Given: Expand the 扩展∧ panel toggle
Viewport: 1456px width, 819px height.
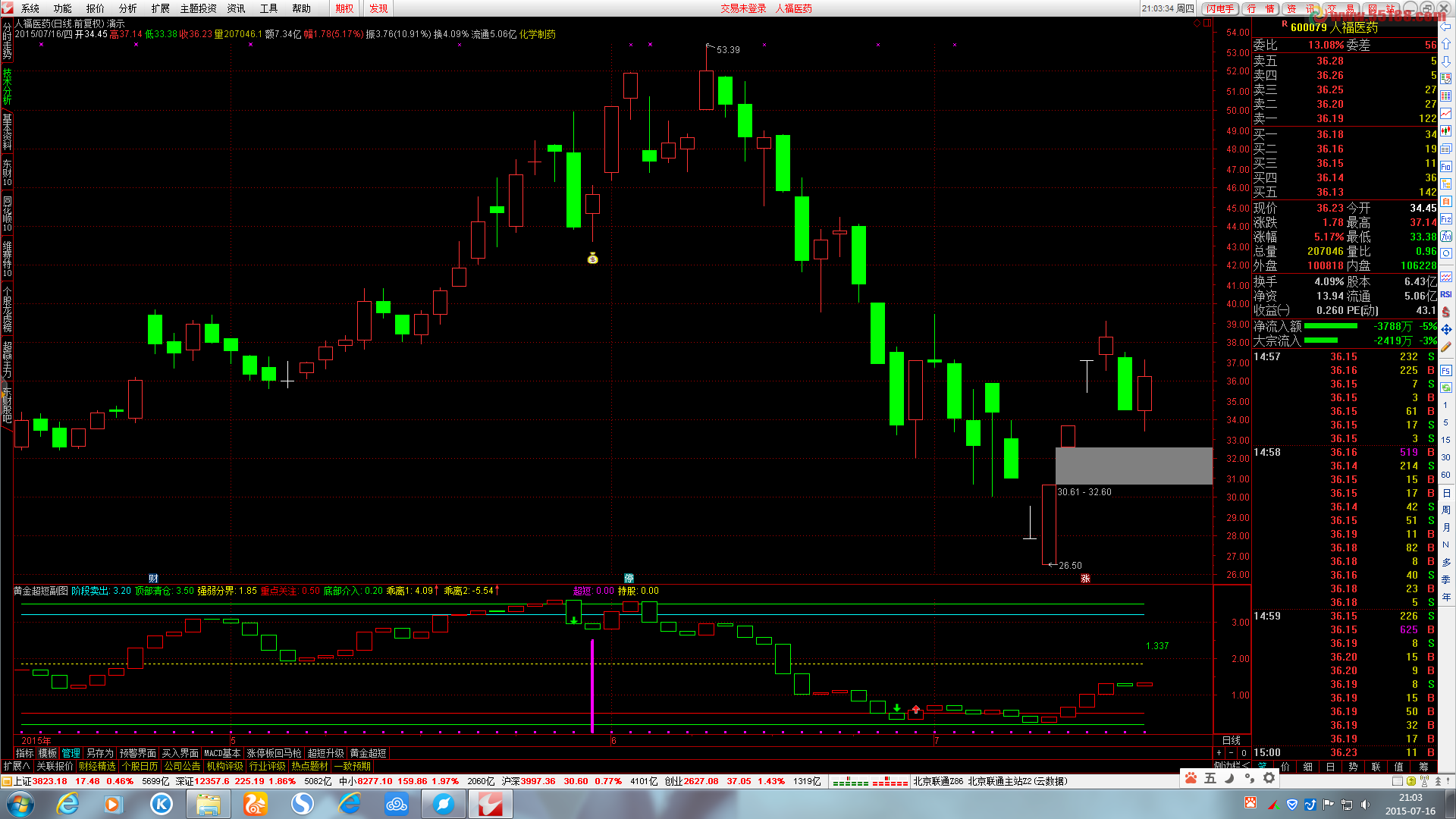Looking at the screenshot, I should (x=17, y=767).
